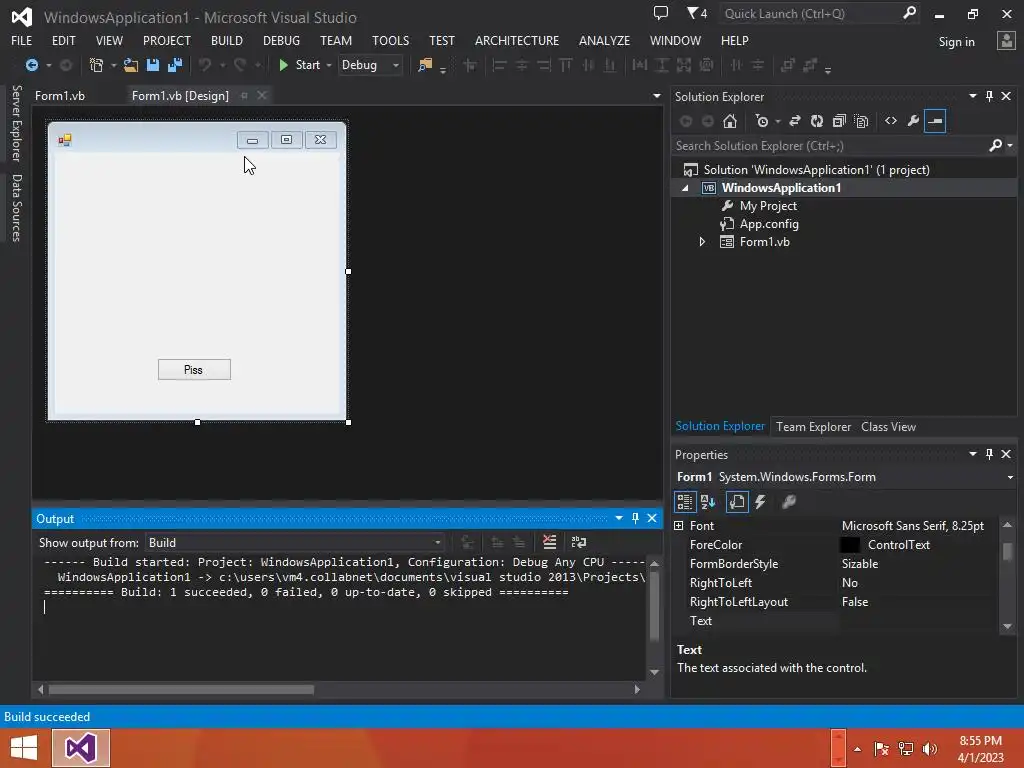Viewport: 1024px width, 768px height.
Task: Open the Server Explorer side tab
Action: 16,123
